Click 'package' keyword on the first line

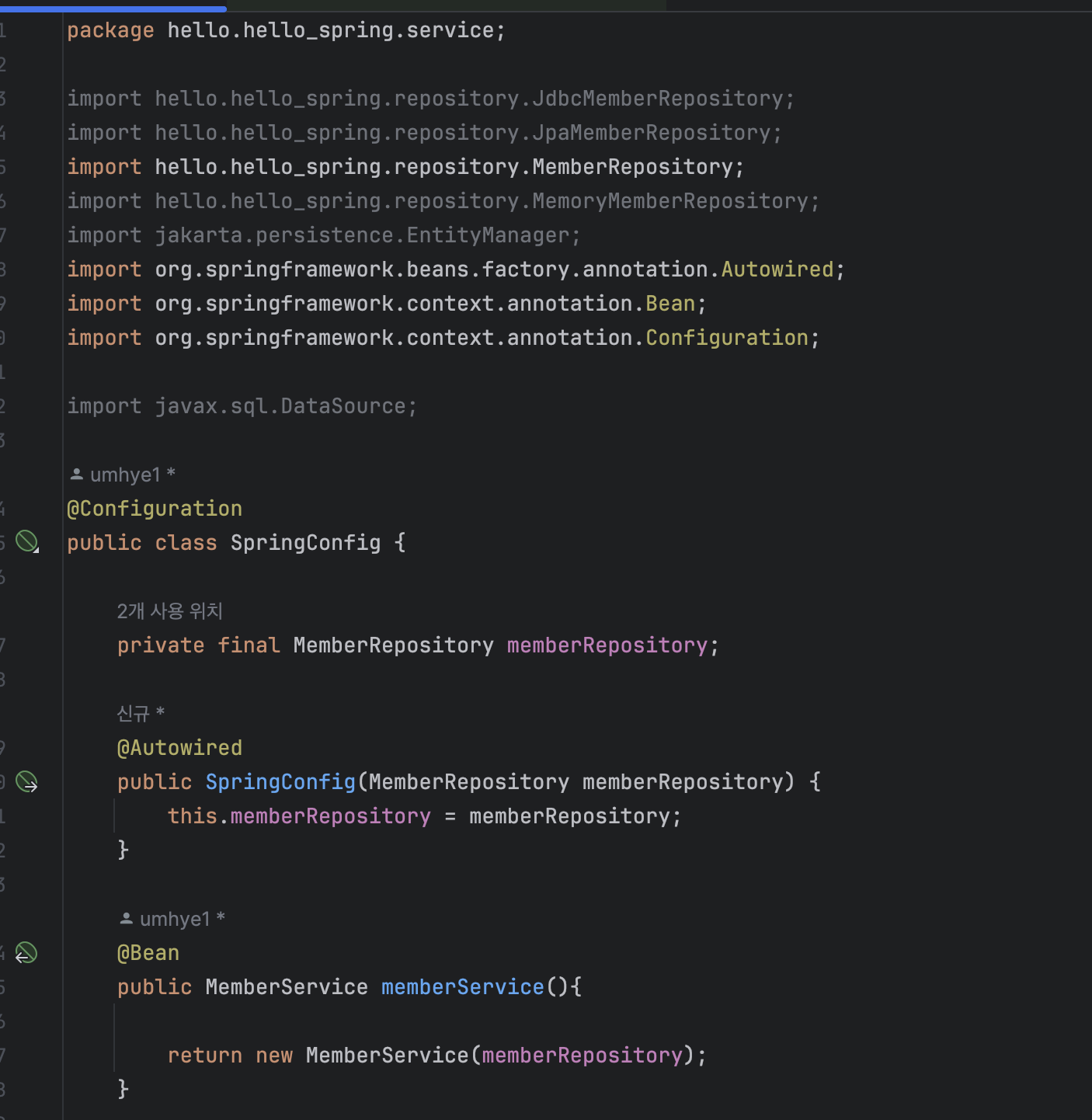110,30
